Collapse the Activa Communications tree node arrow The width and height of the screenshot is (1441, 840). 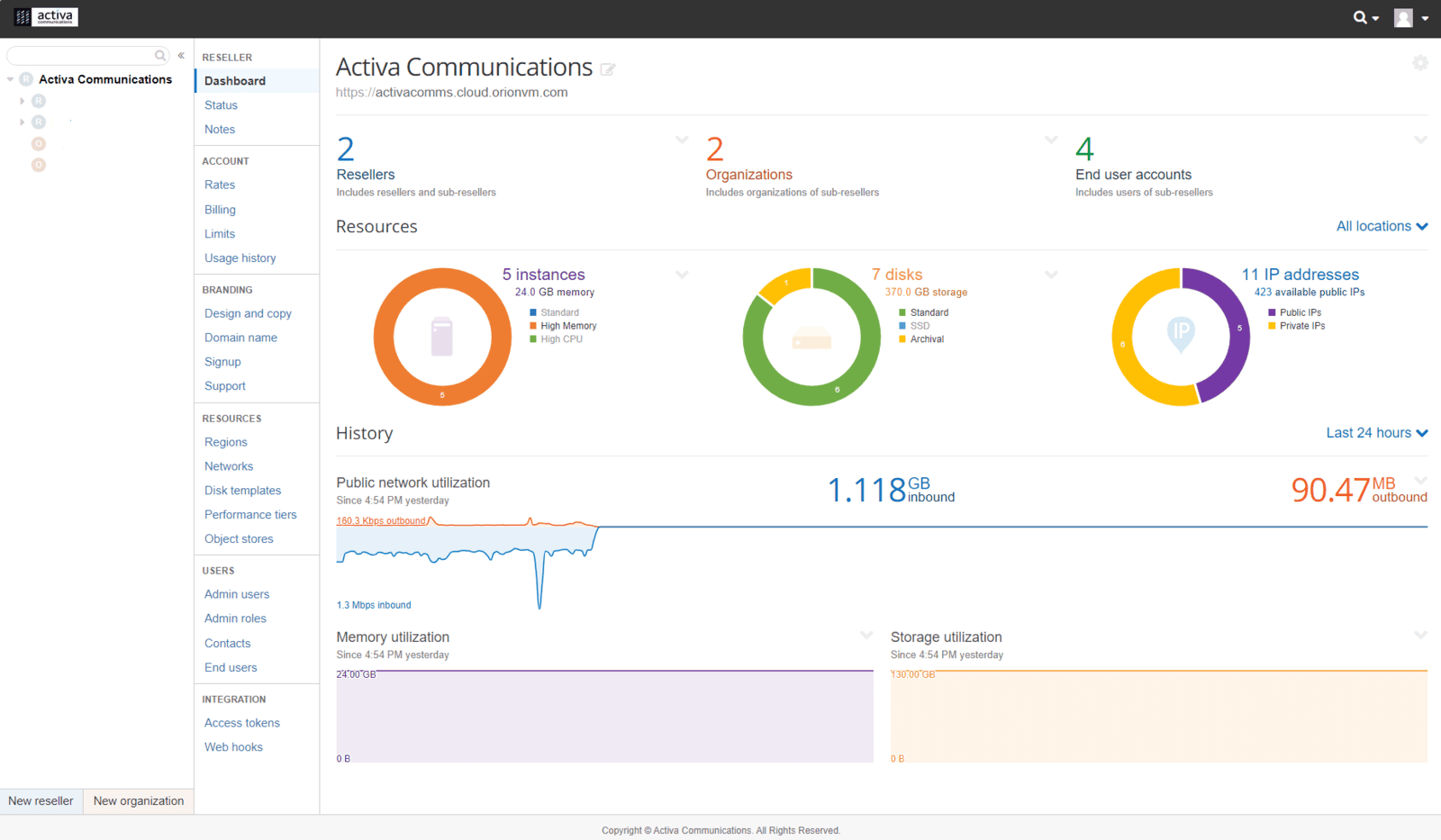tap(10, 79)
